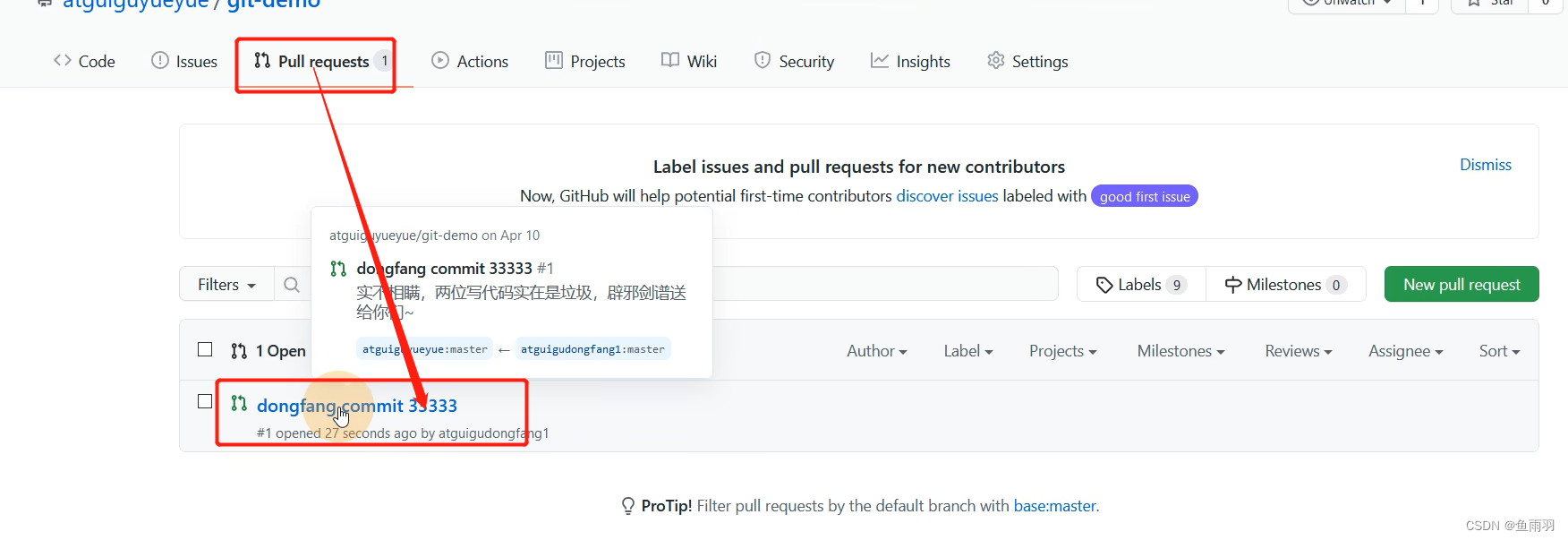Open the Projects tab
This screenshot has height=540, width=1568.
tap(585, 61)
